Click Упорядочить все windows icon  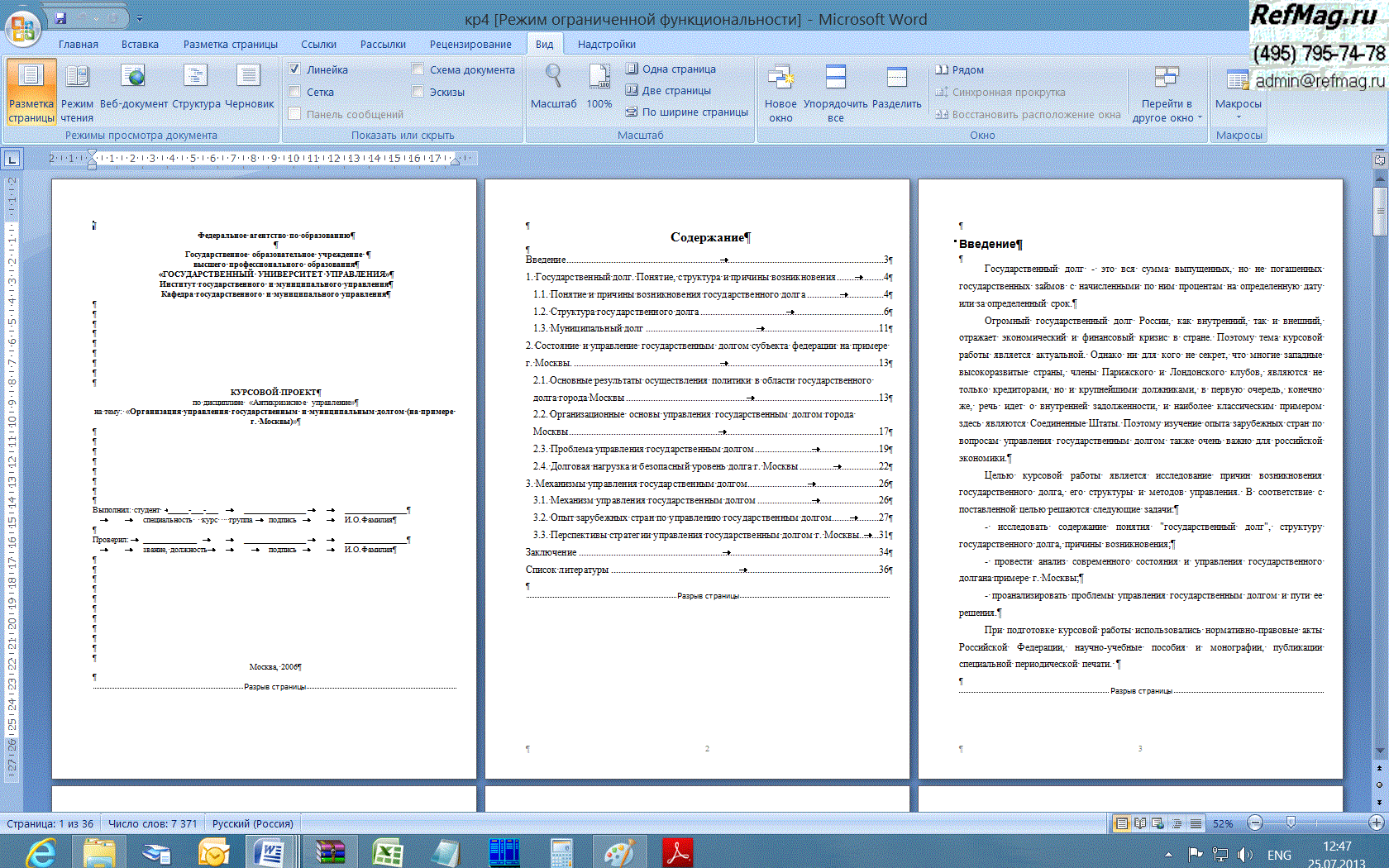pos(835,93)
